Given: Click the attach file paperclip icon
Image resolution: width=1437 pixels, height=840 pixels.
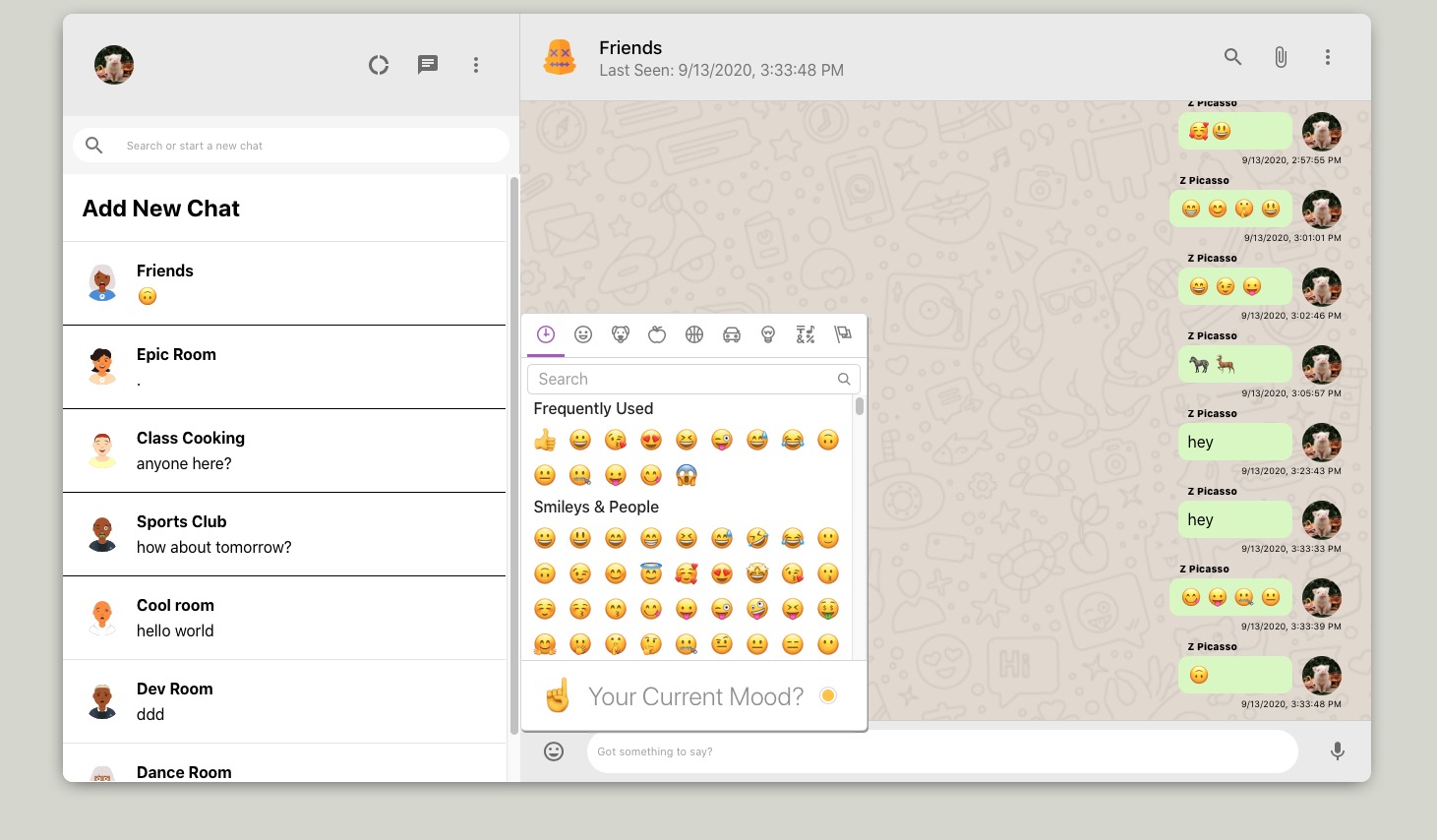Looking at the screenshot, I should 1281,57.
